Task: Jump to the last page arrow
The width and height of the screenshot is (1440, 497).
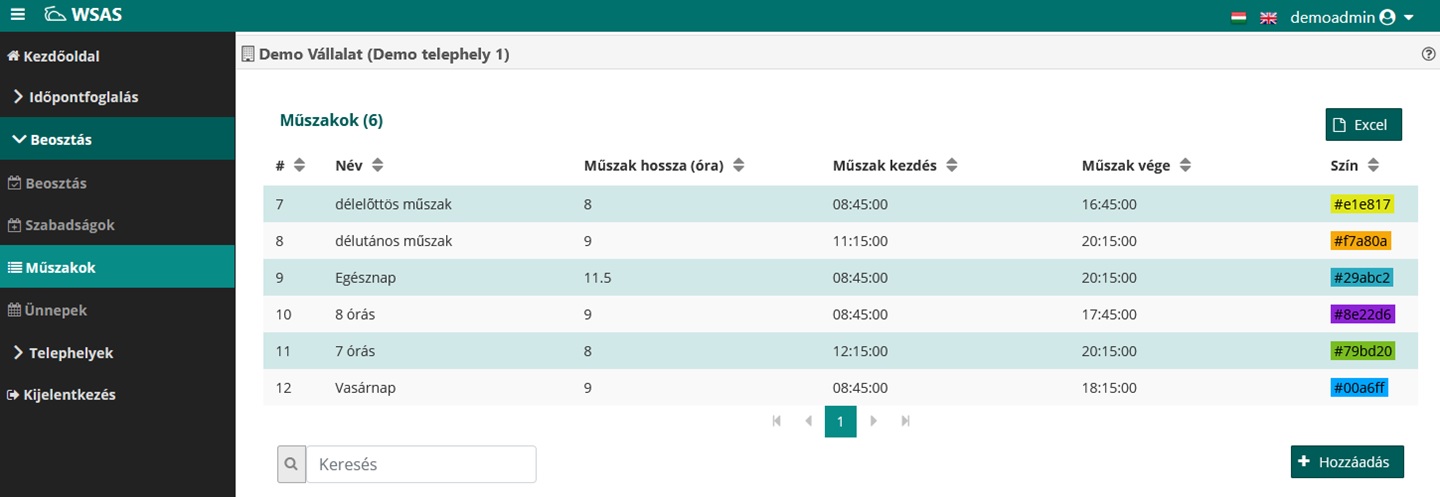Action: (x=905, y=421)
